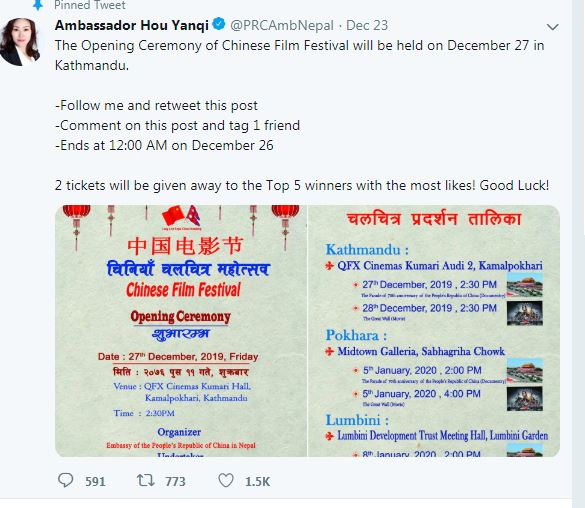Open the Ambassador Hou Yanqi name link

[132, 25]
